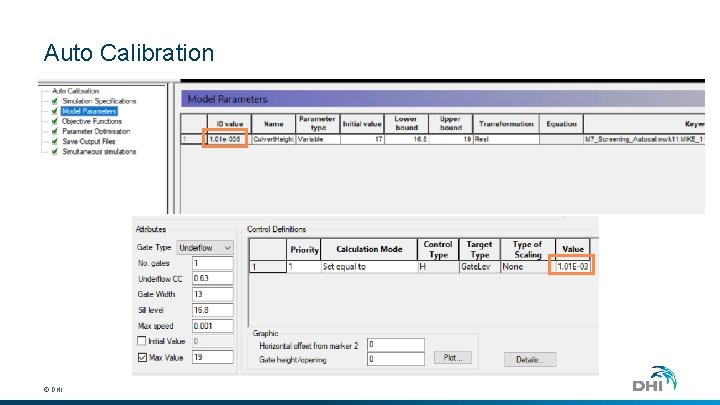Viewport: 720px width, 405px height.
Task: Click green checkmark beside Objective Functions
Action: (55, 121)
